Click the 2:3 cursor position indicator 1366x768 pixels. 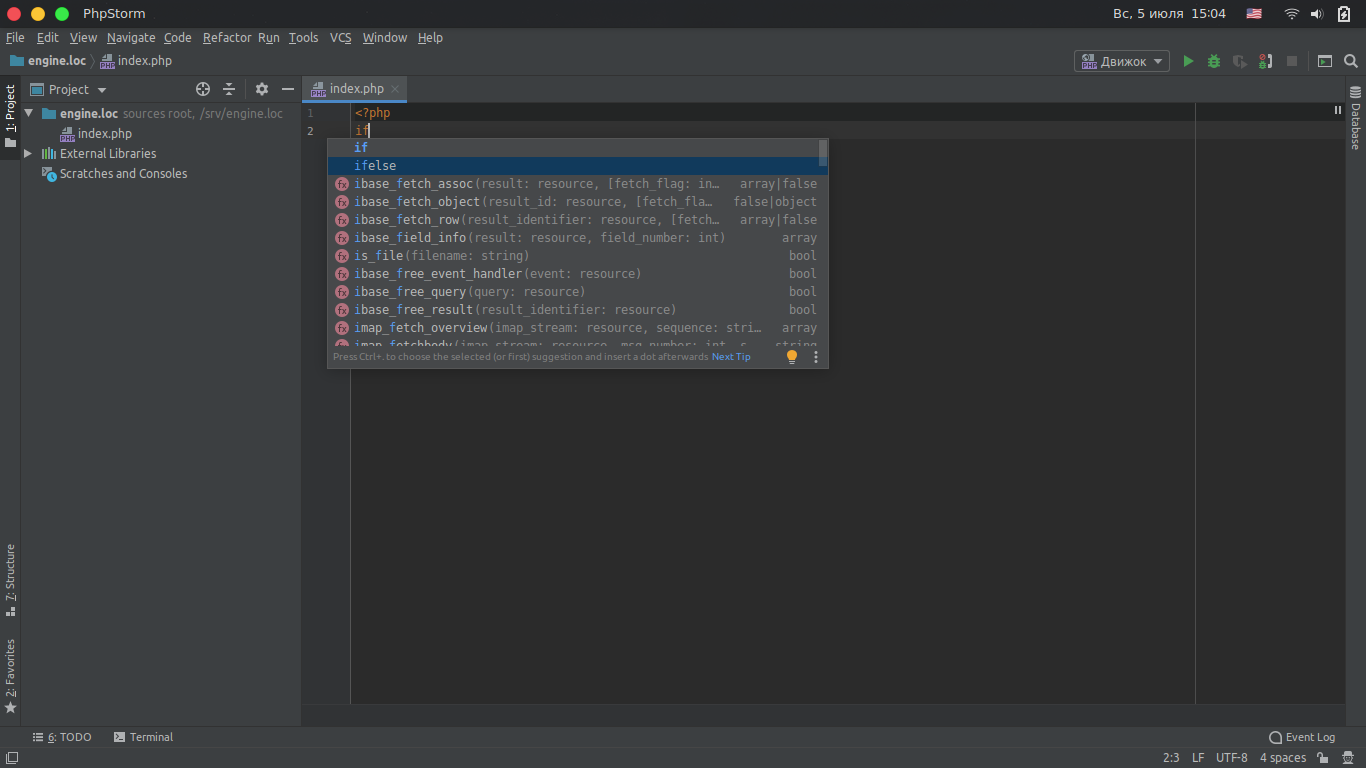pyautogui.click(x=1171, y=758)
